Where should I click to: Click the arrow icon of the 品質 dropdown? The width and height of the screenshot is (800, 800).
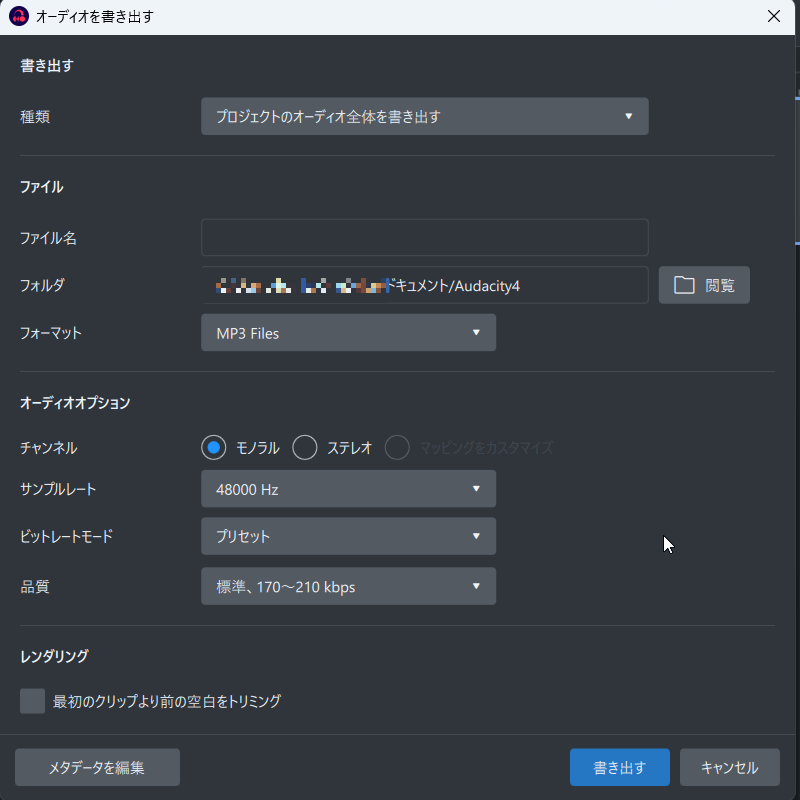476,586
